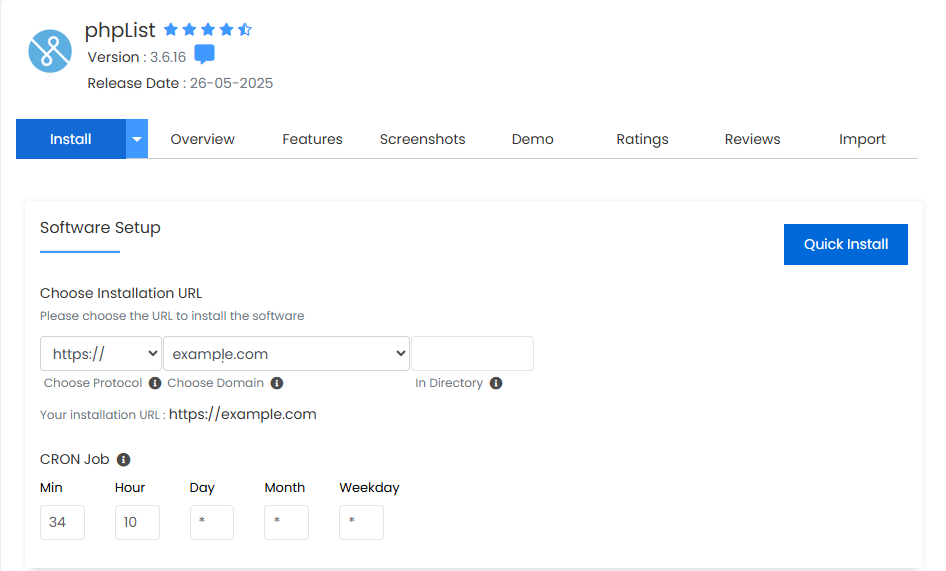Click the Quick Install button

tap(846, 244)
